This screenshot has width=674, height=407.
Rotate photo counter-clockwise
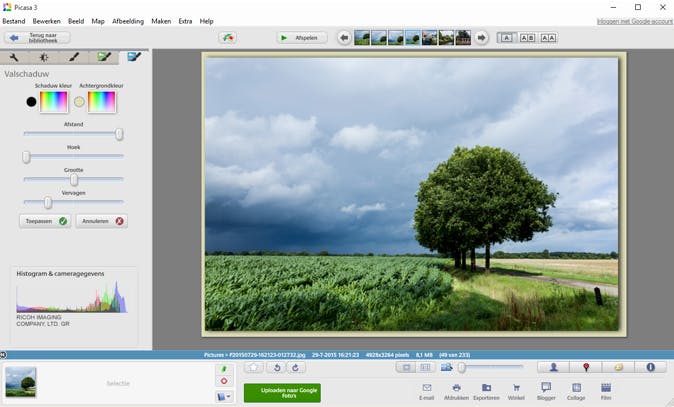277,367
